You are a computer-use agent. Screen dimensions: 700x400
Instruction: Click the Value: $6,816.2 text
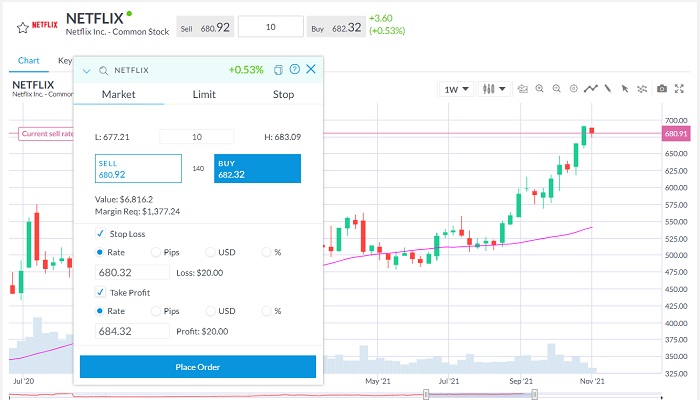pos(124,199)
